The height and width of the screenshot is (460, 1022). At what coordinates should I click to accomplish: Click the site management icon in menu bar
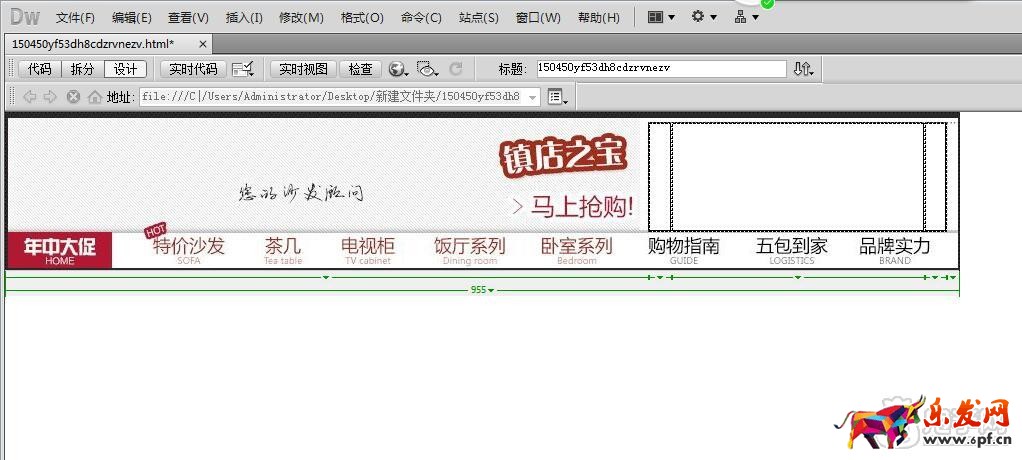point(745,17)
